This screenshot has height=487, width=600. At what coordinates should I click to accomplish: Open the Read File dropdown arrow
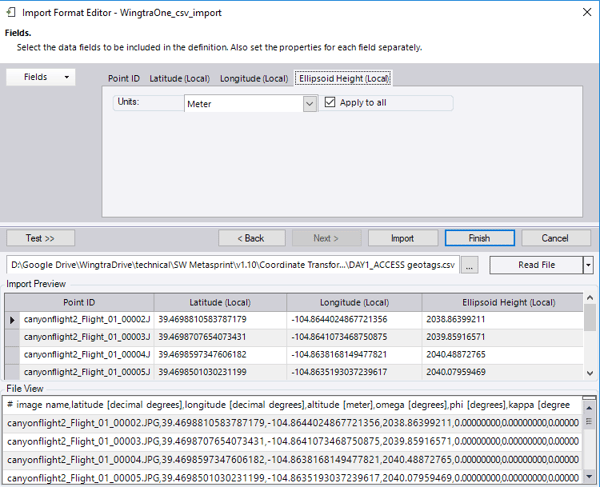[x=588, y=265]
